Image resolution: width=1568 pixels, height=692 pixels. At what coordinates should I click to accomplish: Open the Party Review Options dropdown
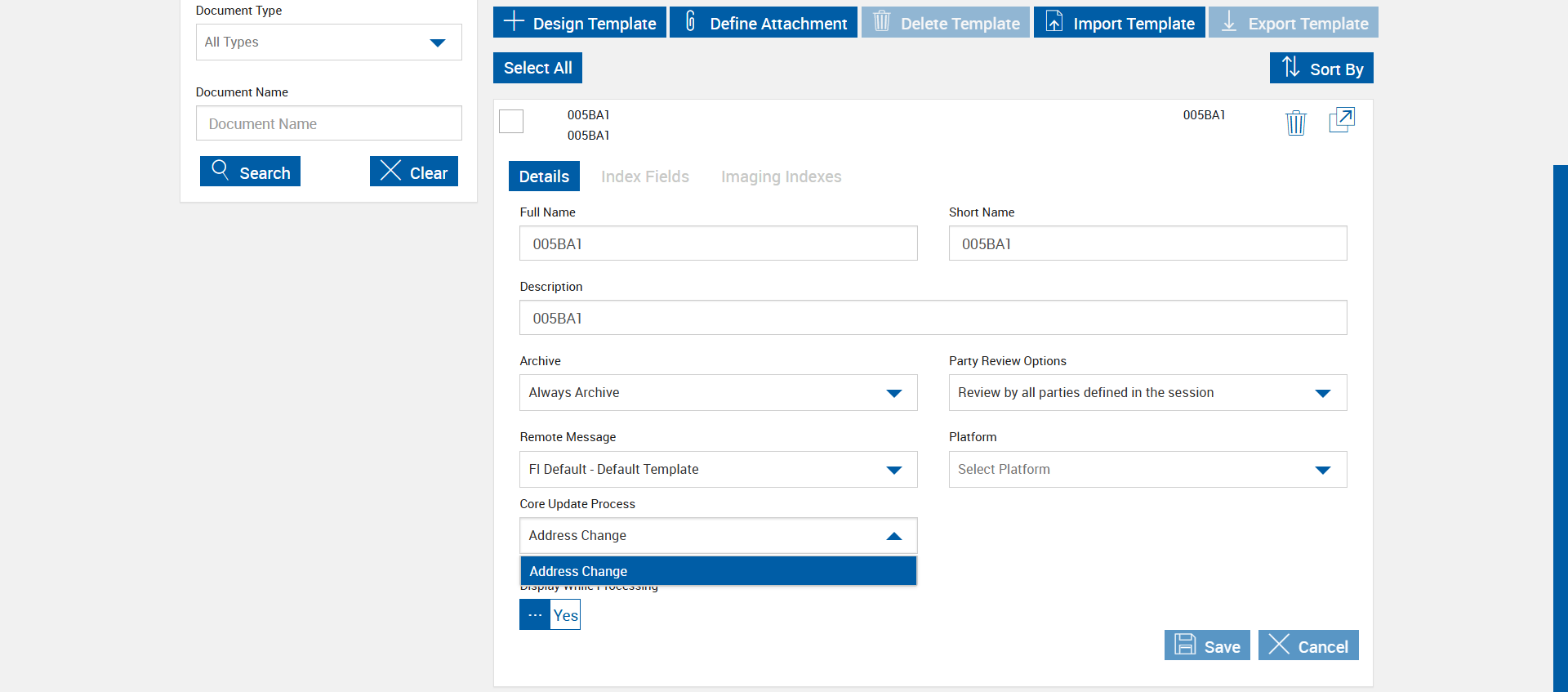[x=1147, y=393]
